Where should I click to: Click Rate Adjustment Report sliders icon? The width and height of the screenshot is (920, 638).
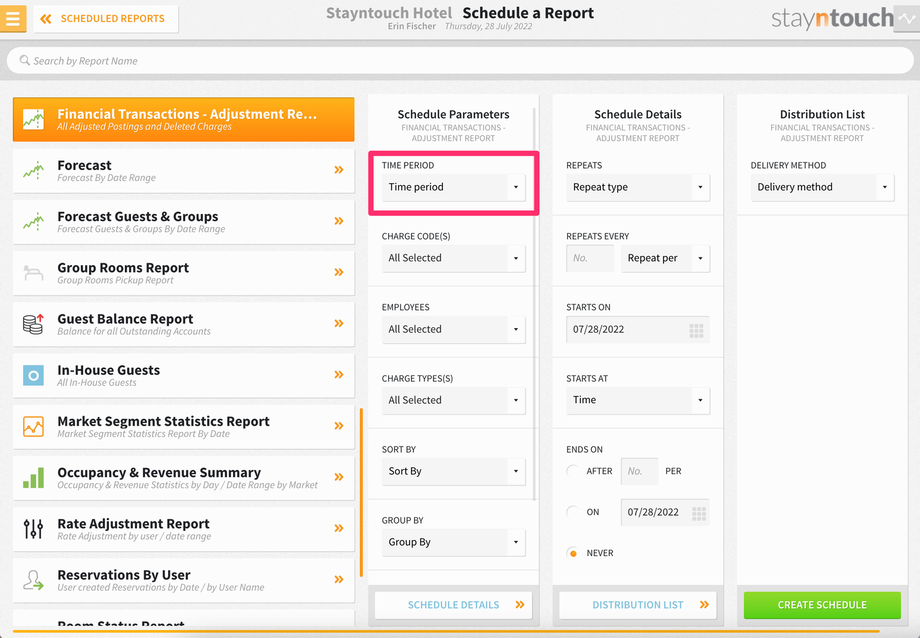tap(33, 528)
